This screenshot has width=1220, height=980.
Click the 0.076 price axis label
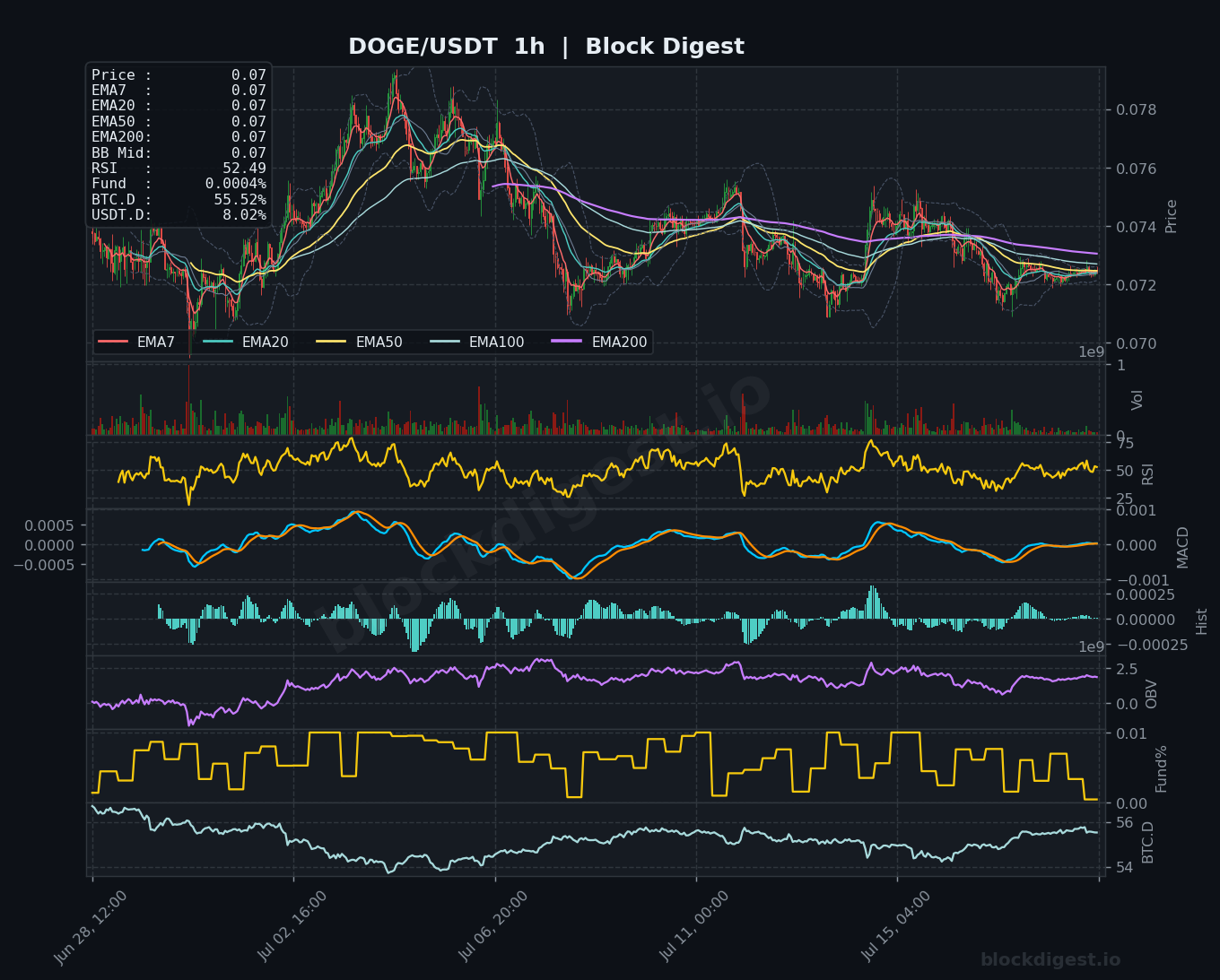tap(1136, 169)
